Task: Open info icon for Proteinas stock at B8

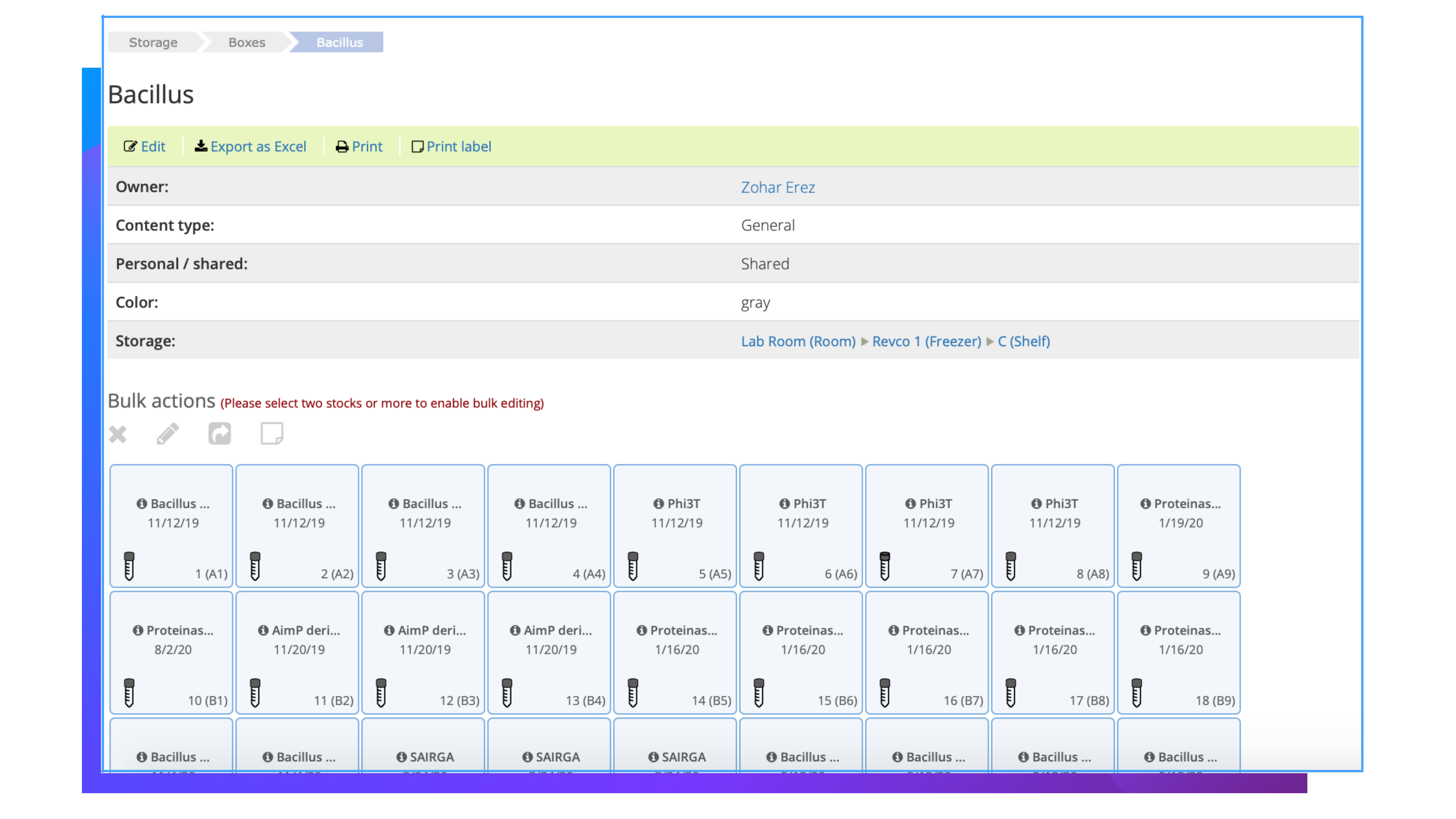Action: pos(1019,630)
